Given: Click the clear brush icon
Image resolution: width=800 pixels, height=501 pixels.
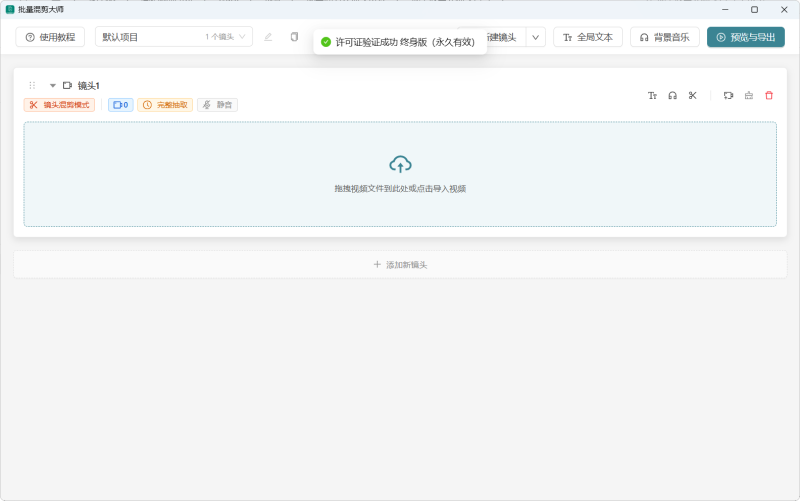Looking at the screenshot, I should click(748, 95).
